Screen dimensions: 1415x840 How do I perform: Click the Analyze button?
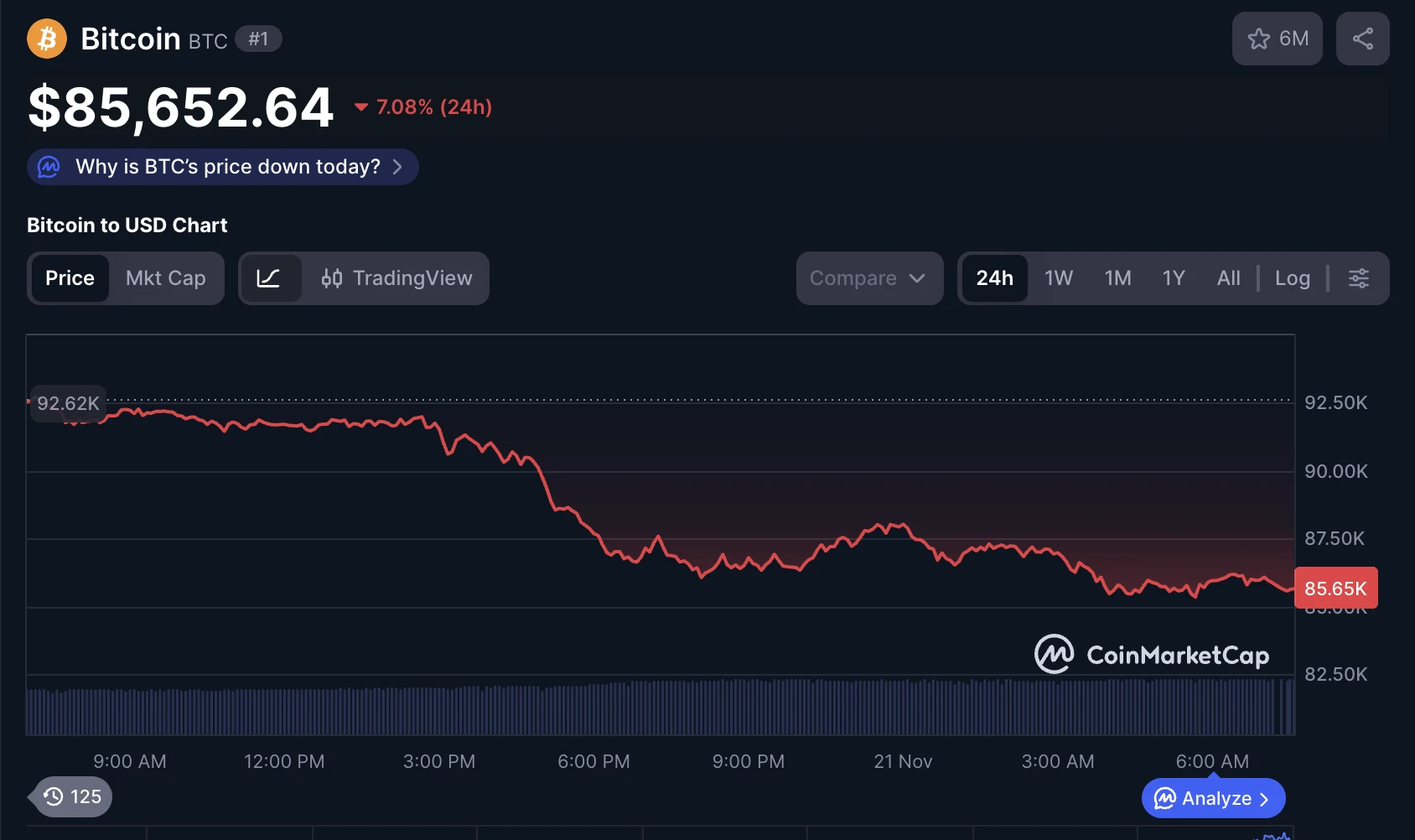[1212, 798]
